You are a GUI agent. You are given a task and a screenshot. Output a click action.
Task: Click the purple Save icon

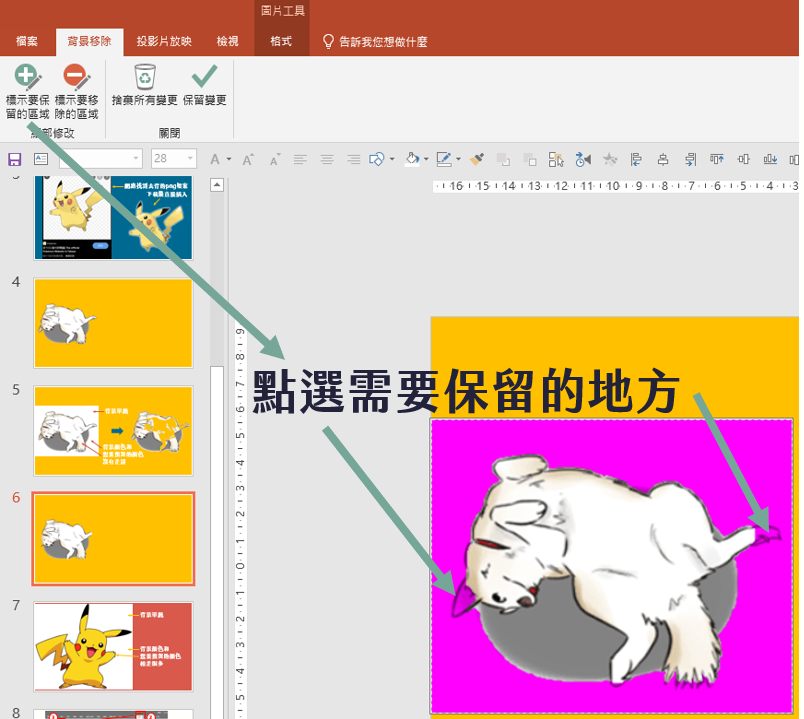click(14, 159)
